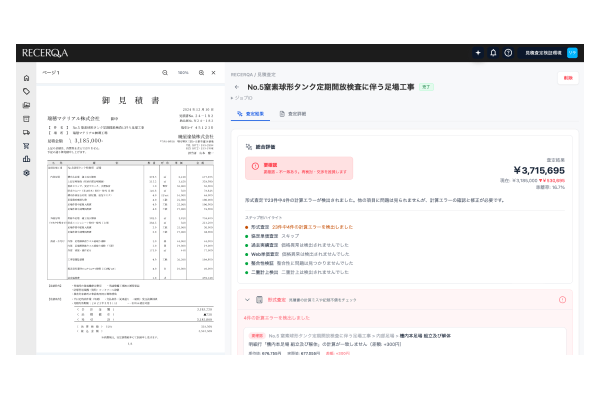Click the RECERQA breadcrumb link
This screenshot has width=600, height=400.
tap(242, 74)
